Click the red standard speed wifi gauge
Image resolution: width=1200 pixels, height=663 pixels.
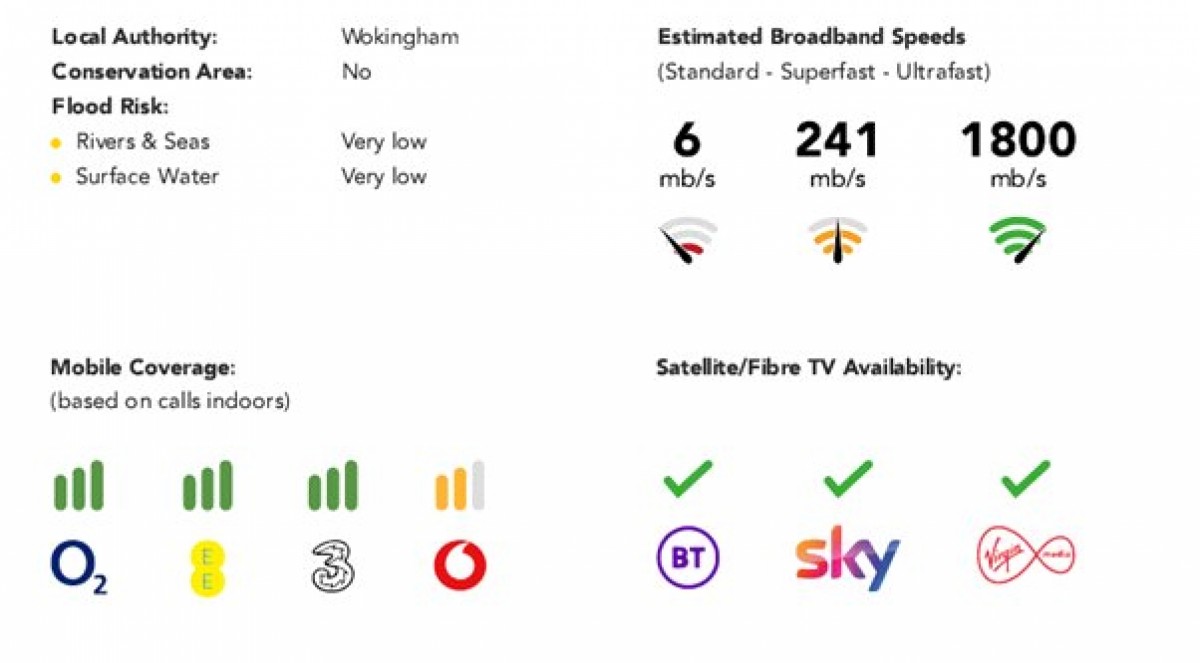[x=687, y=241]
